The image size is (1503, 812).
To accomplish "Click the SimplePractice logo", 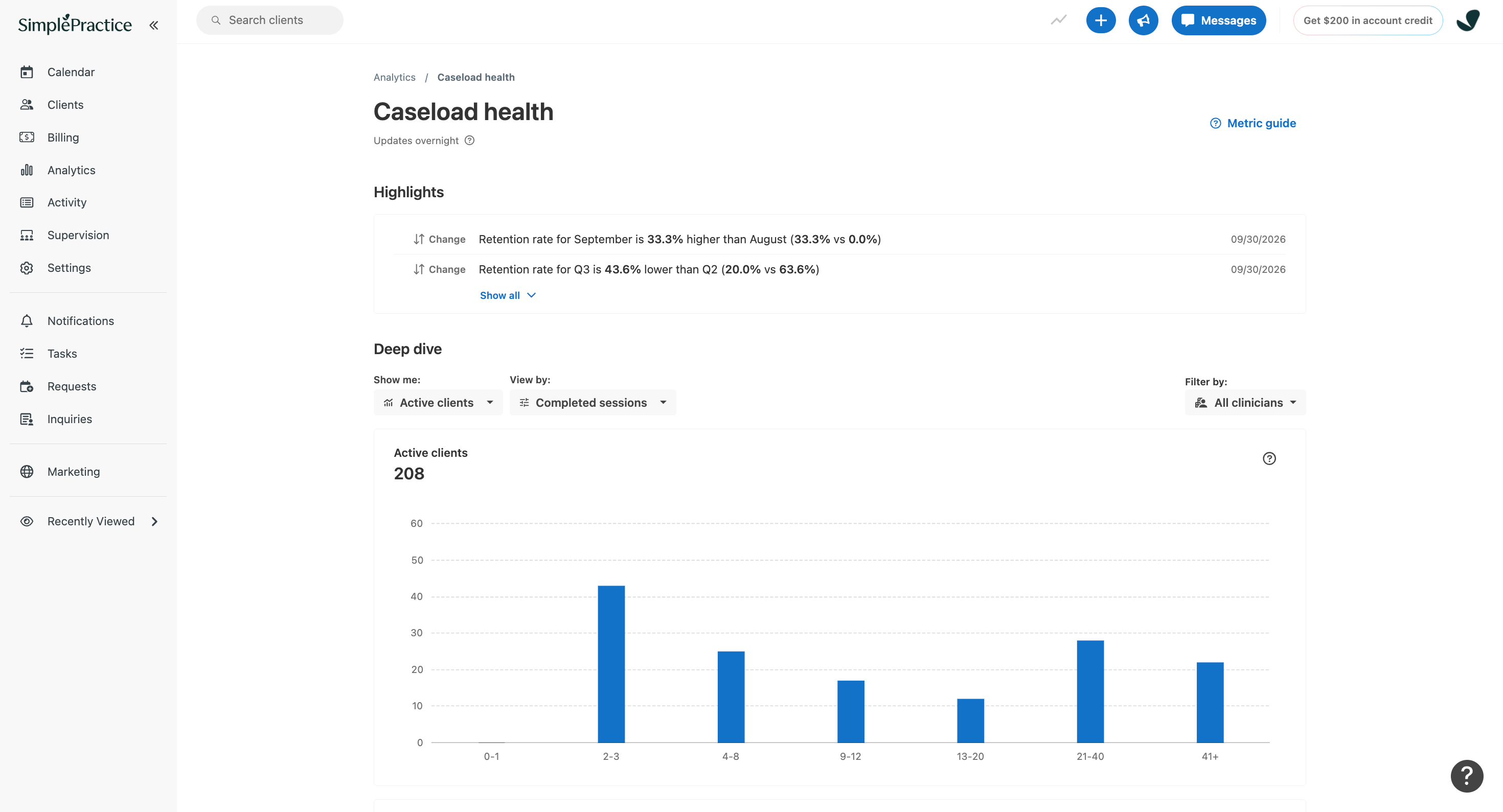I will point(75,24).
